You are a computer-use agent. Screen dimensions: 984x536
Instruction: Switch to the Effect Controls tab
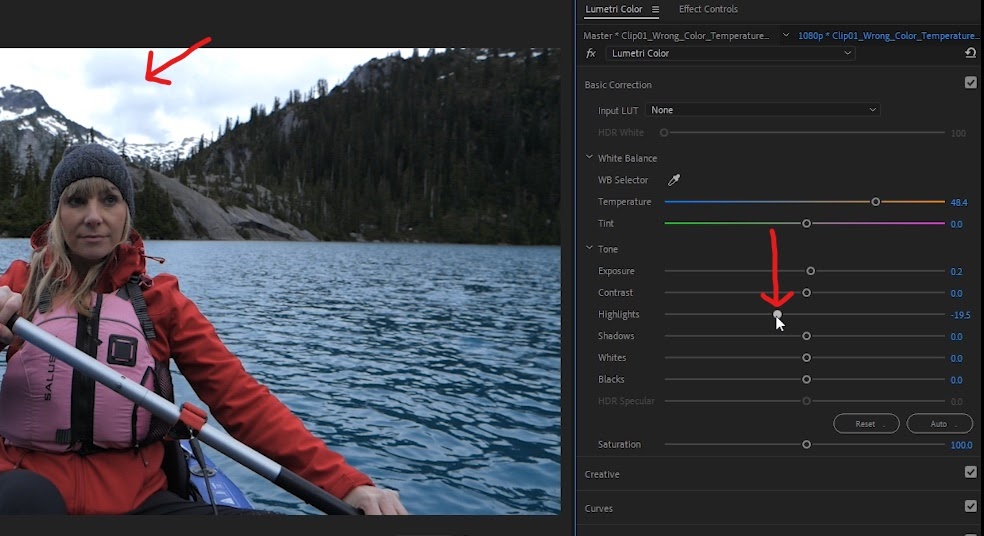click(x=708, y=9)
